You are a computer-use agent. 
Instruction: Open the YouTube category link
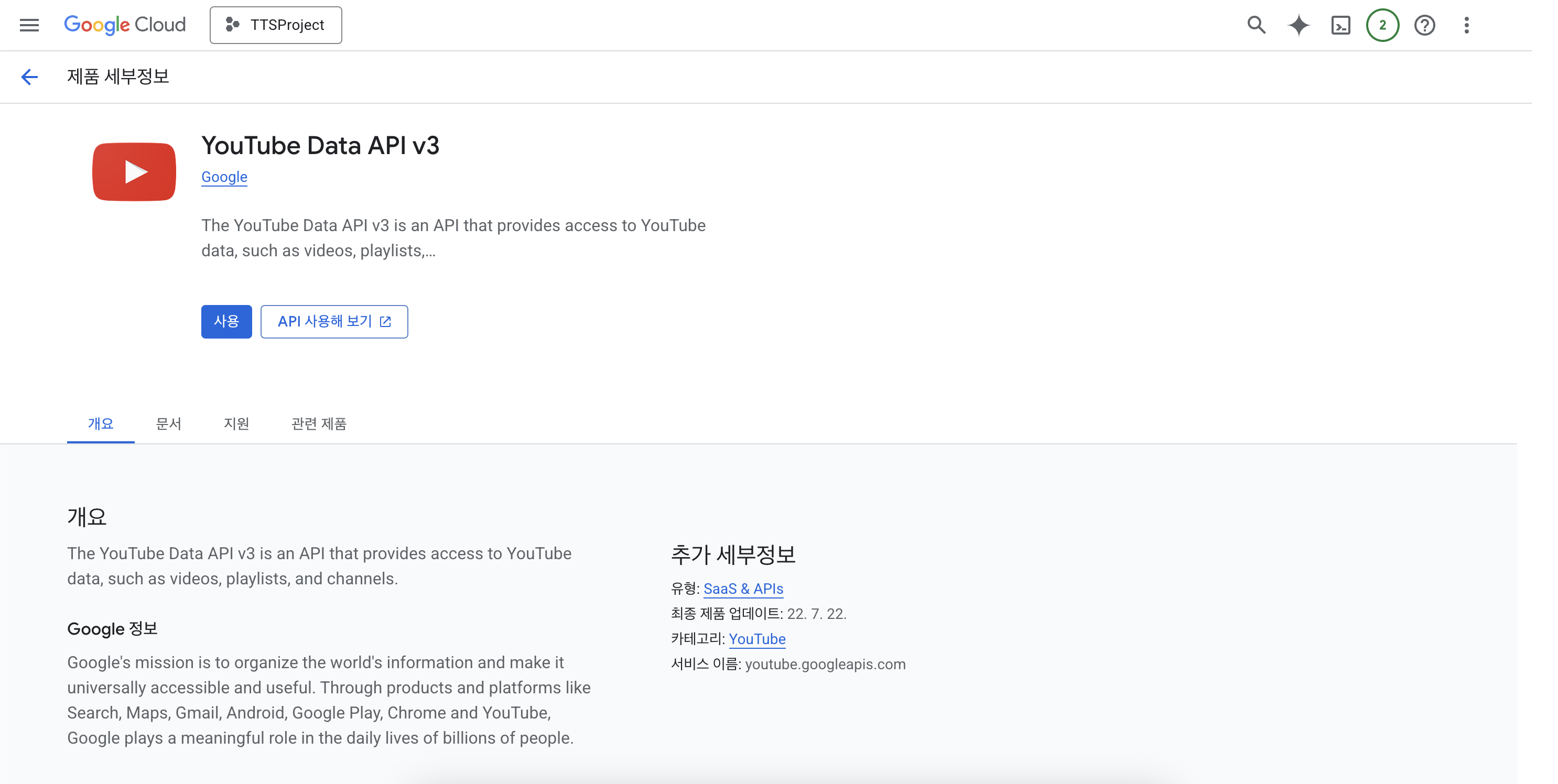tap(757, 639)
